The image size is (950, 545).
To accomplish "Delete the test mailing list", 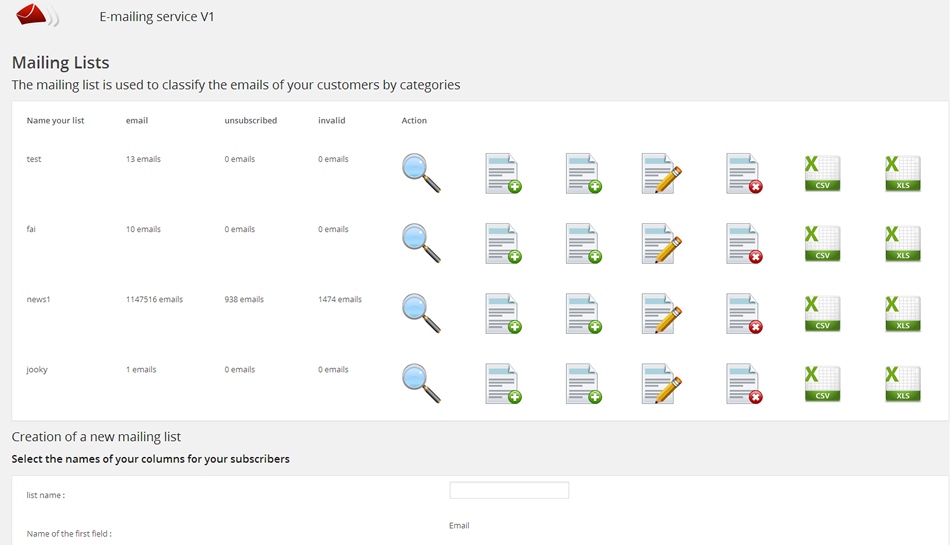I will (x=744, y=173).
